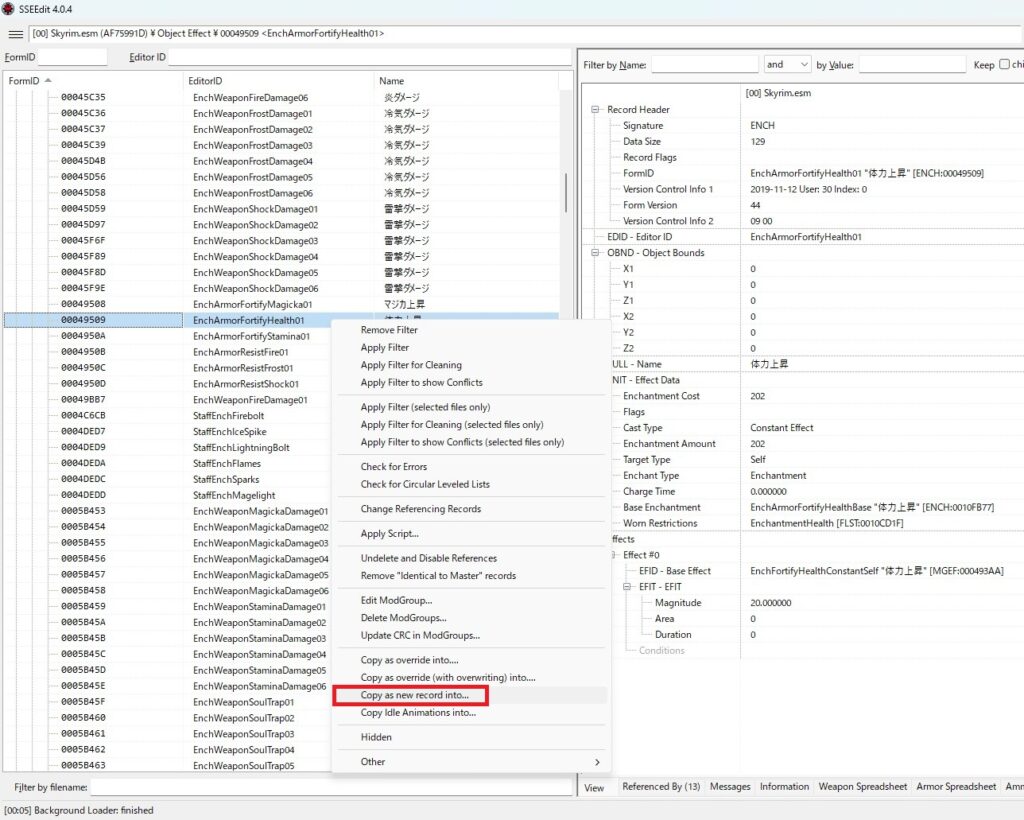Click the record list vertical scrollbar
This screenshot has width=1024, height=820.
(566, 200)
